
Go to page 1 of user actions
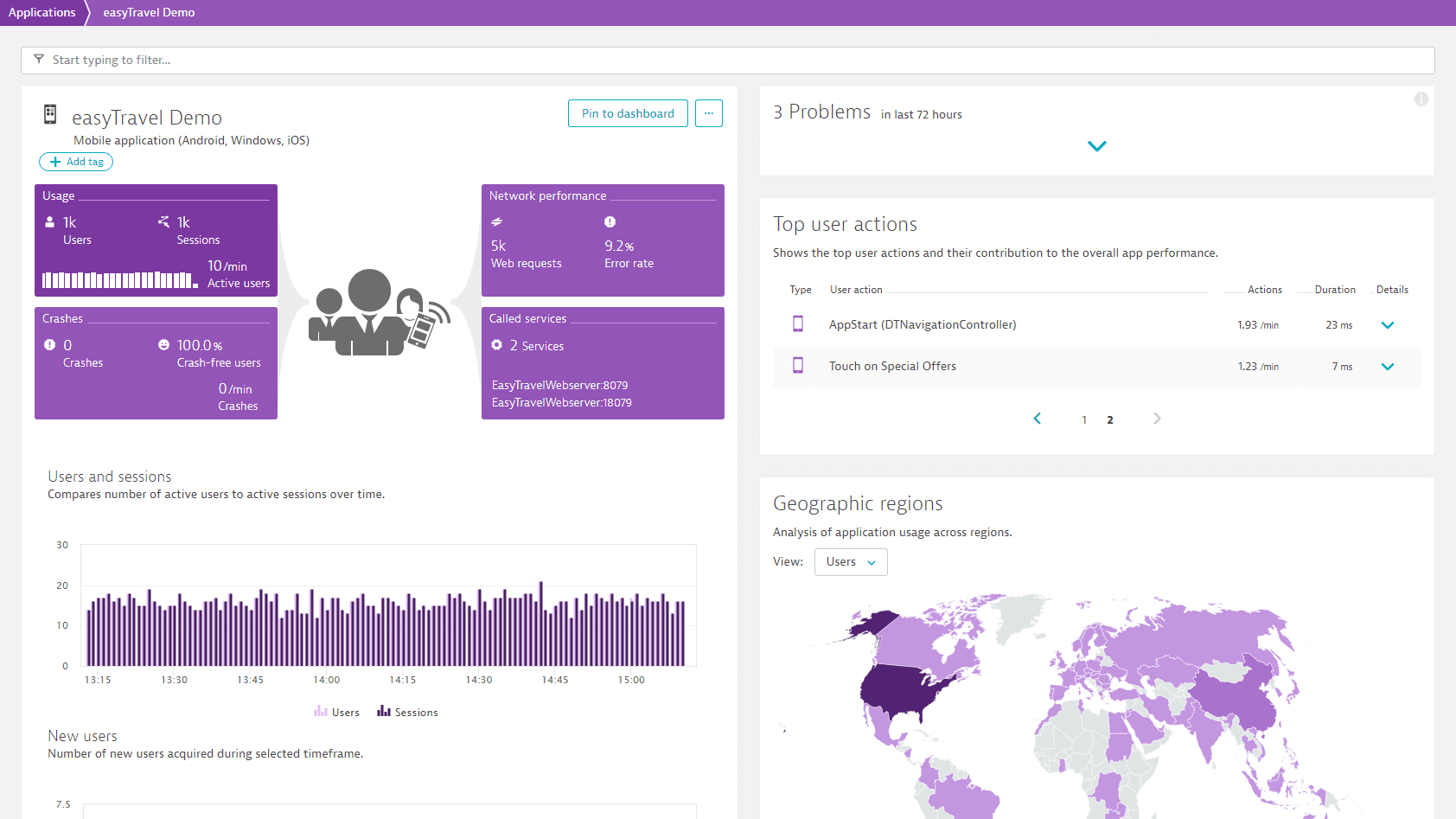click(1084, 419)
